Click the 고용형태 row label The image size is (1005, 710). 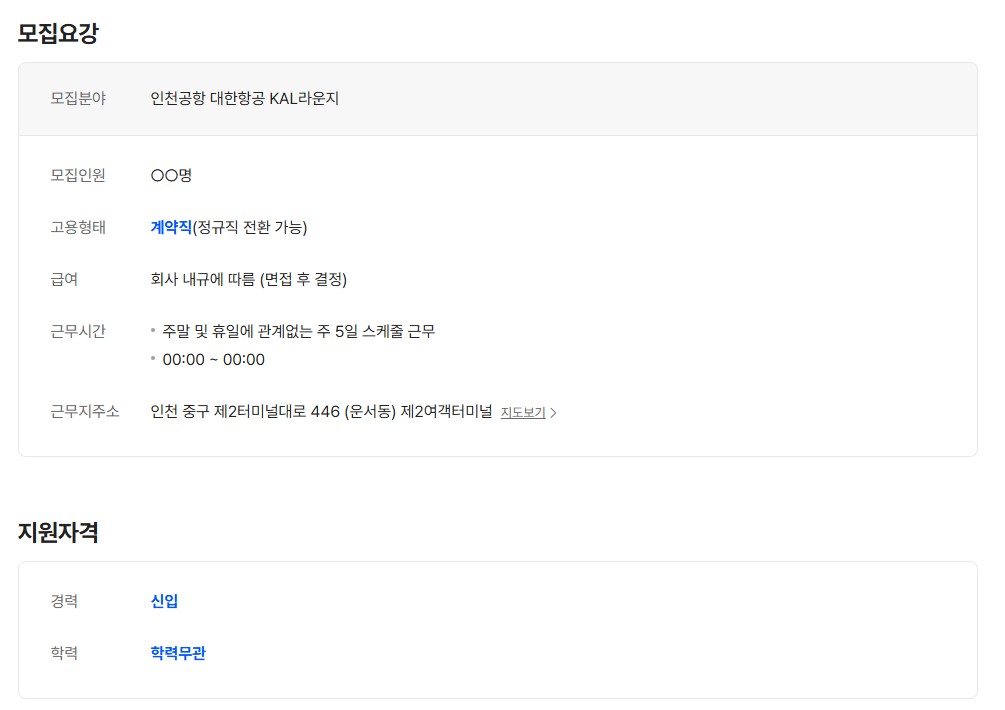coord(78,227)
